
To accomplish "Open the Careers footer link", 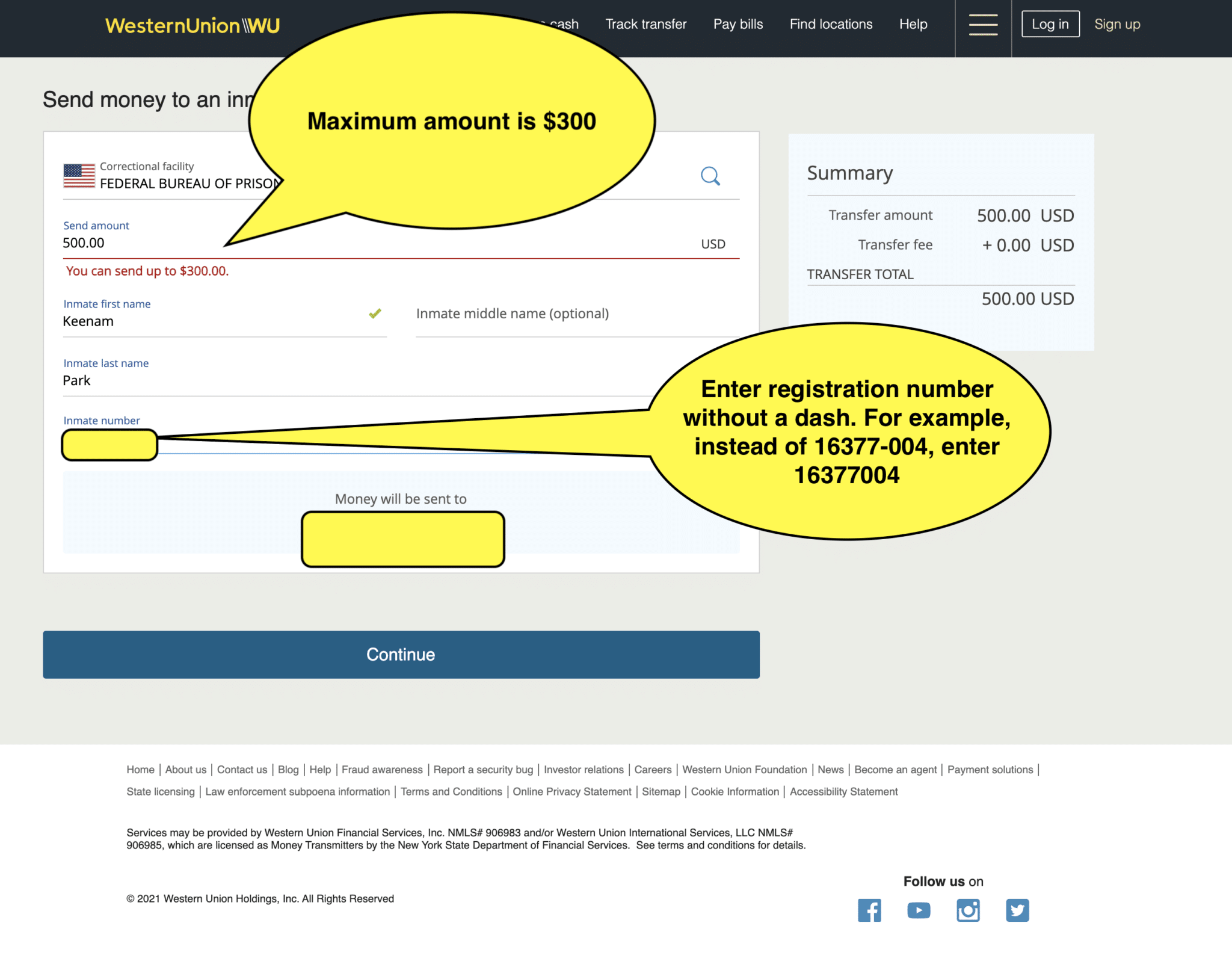I will [653, 770].
